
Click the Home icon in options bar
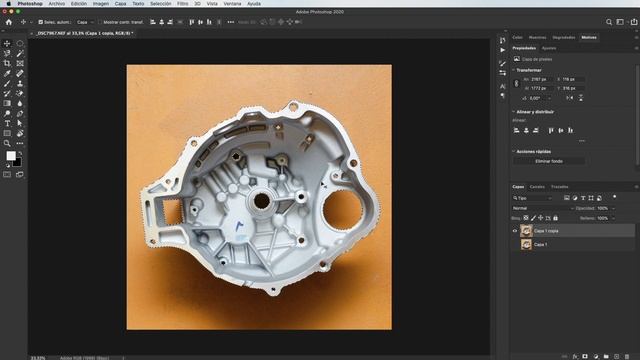tap(9, 22)
